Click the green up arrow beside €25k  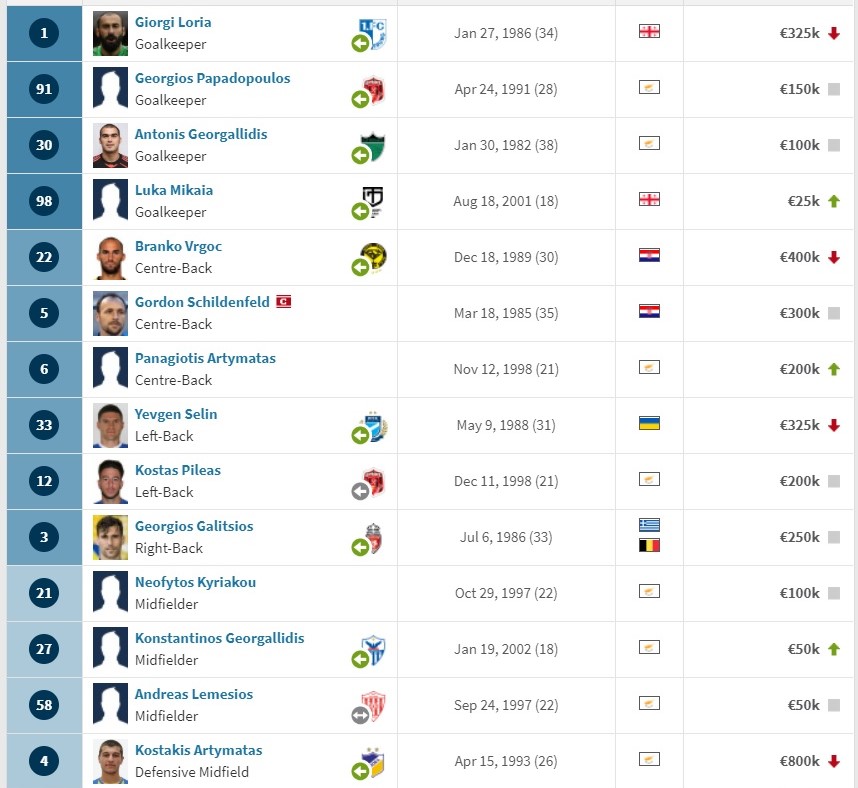tap(833, 201)
